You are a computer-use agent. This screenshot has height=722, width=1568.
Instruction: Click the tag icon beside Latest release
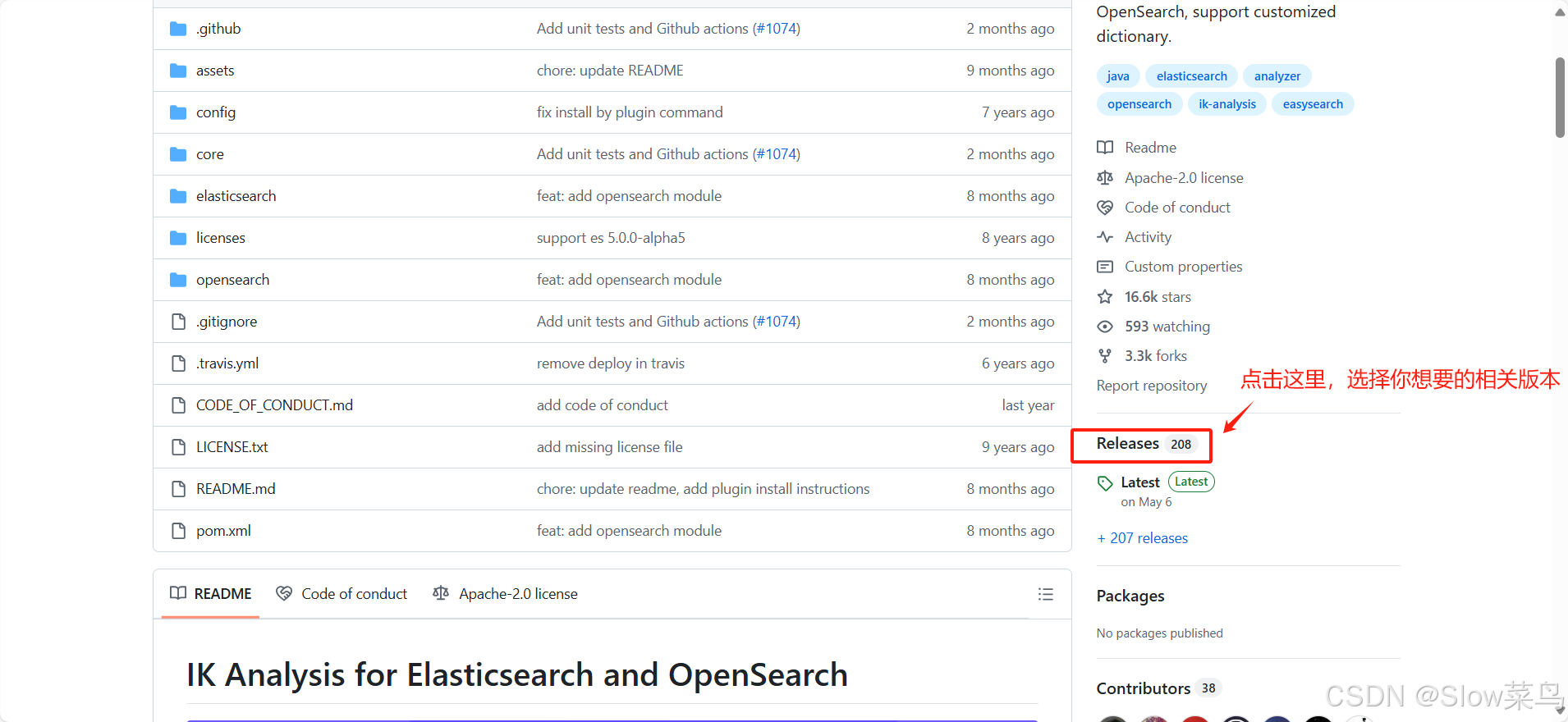(x=1105, y=483)
